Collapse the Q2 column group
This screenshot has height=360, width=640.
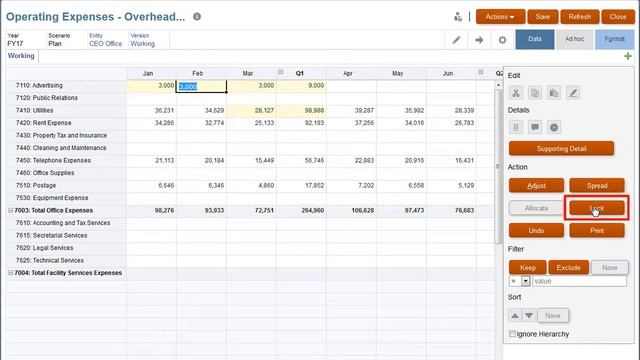[480, 72]
